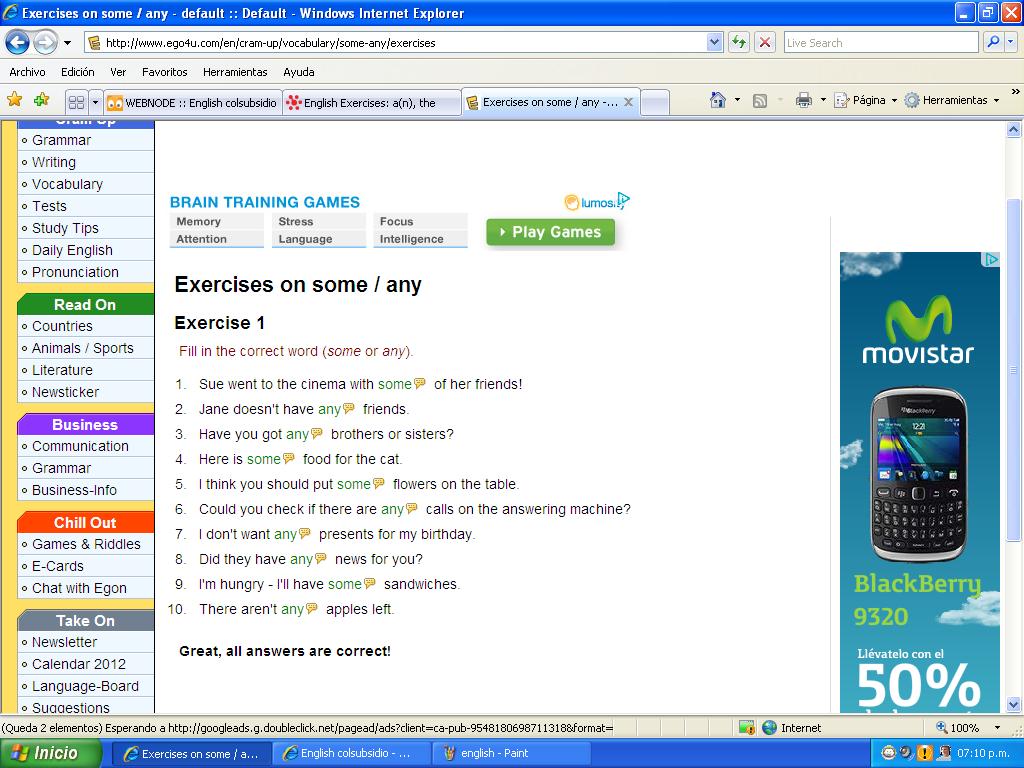The height and width of the screenshot is (768, 1024).
Task: Click the Refresh page icon
Action: (739, 43)
